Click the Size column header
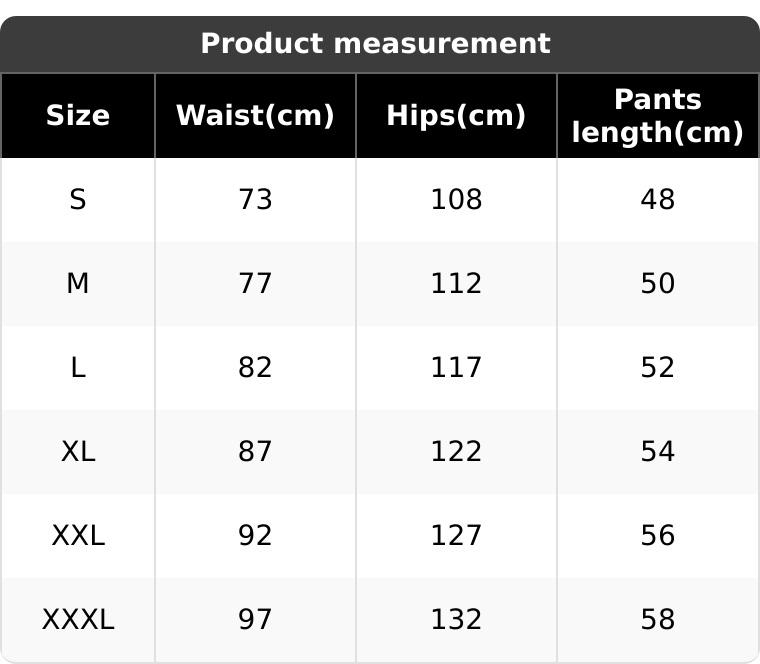 click(x=78, y=116)
